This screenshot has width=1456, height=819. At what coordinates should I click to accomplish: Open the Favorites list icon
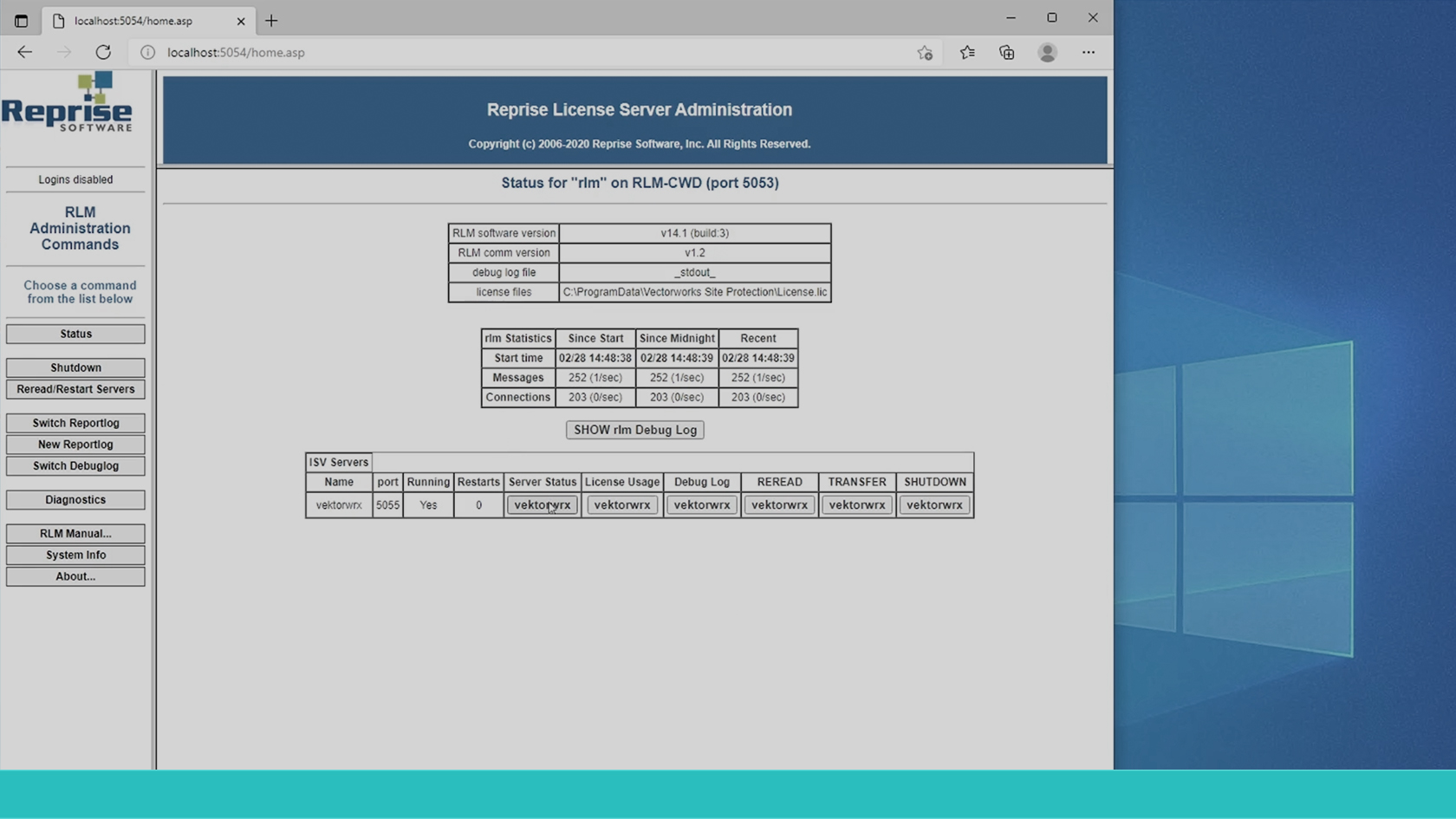[x=967, y=52]
